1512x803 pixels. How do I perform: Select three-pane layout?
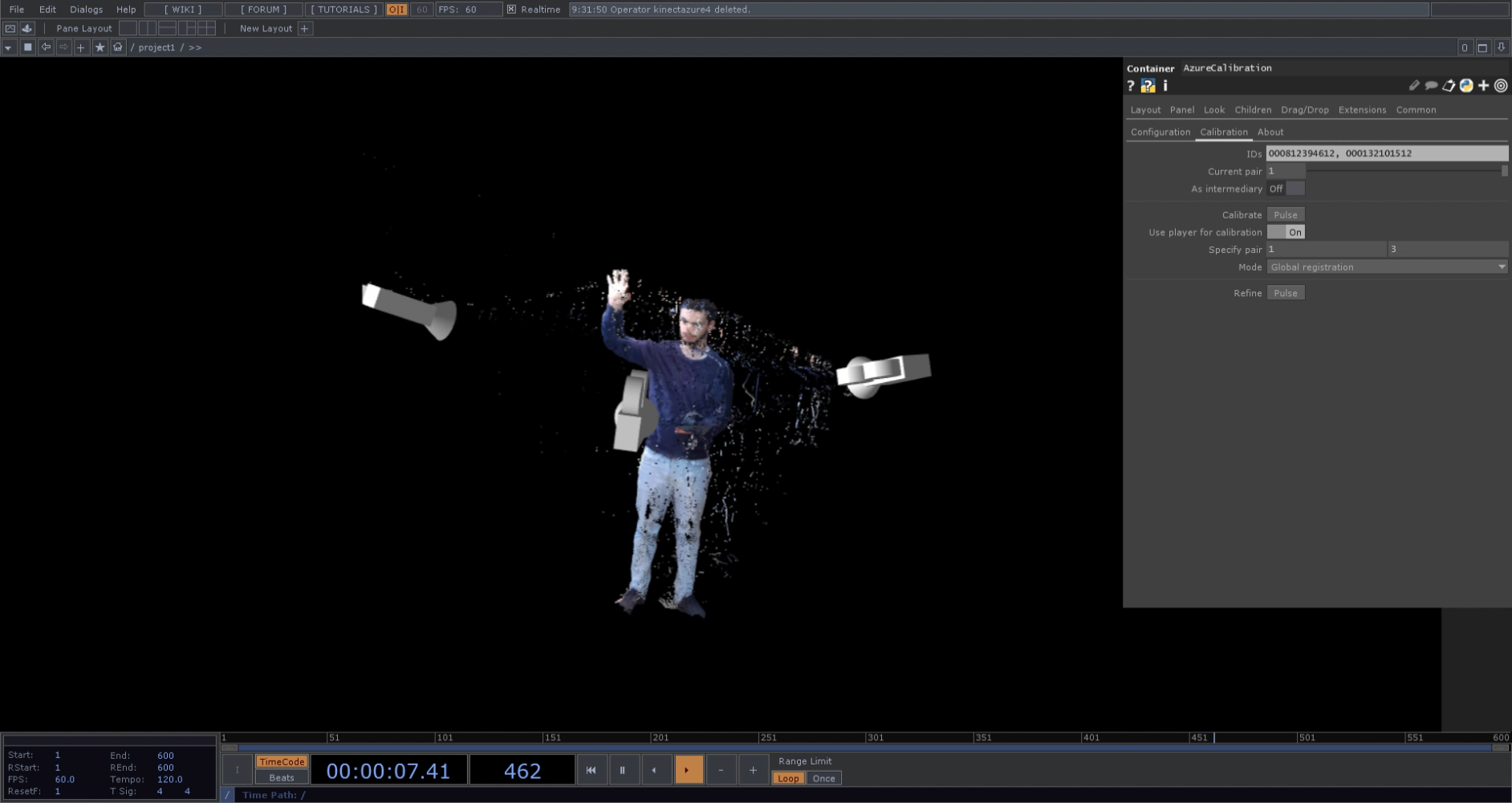[x=187, y=28]
